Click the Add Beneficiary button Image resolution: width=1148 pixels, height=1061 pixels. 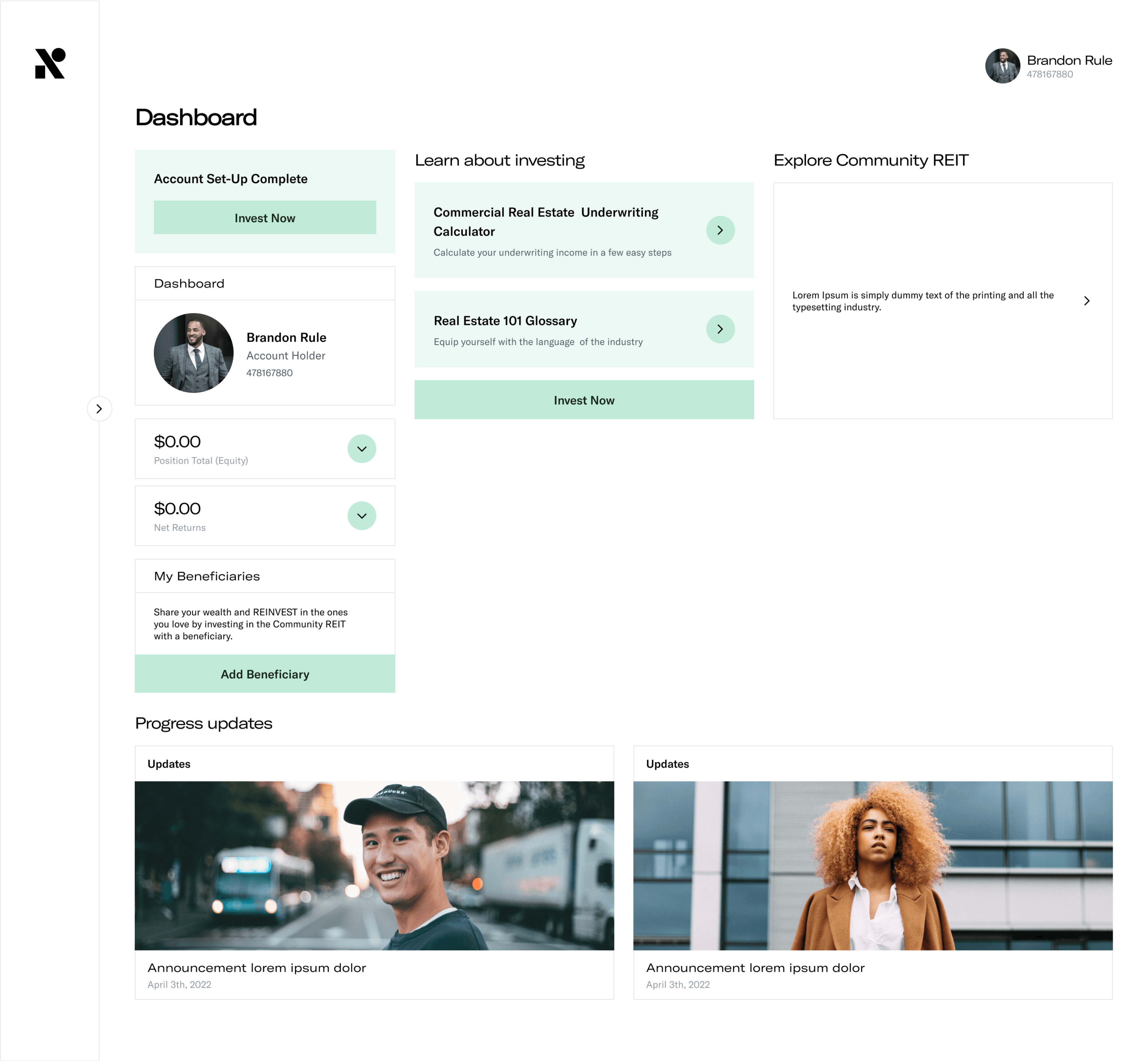(265, 674)
